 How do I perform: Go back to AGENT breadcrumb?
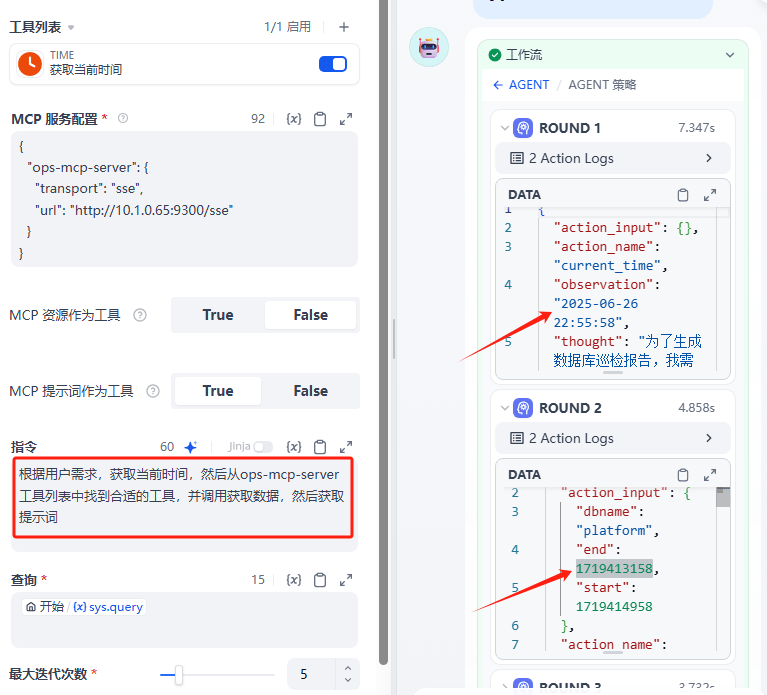pos(521,85)
